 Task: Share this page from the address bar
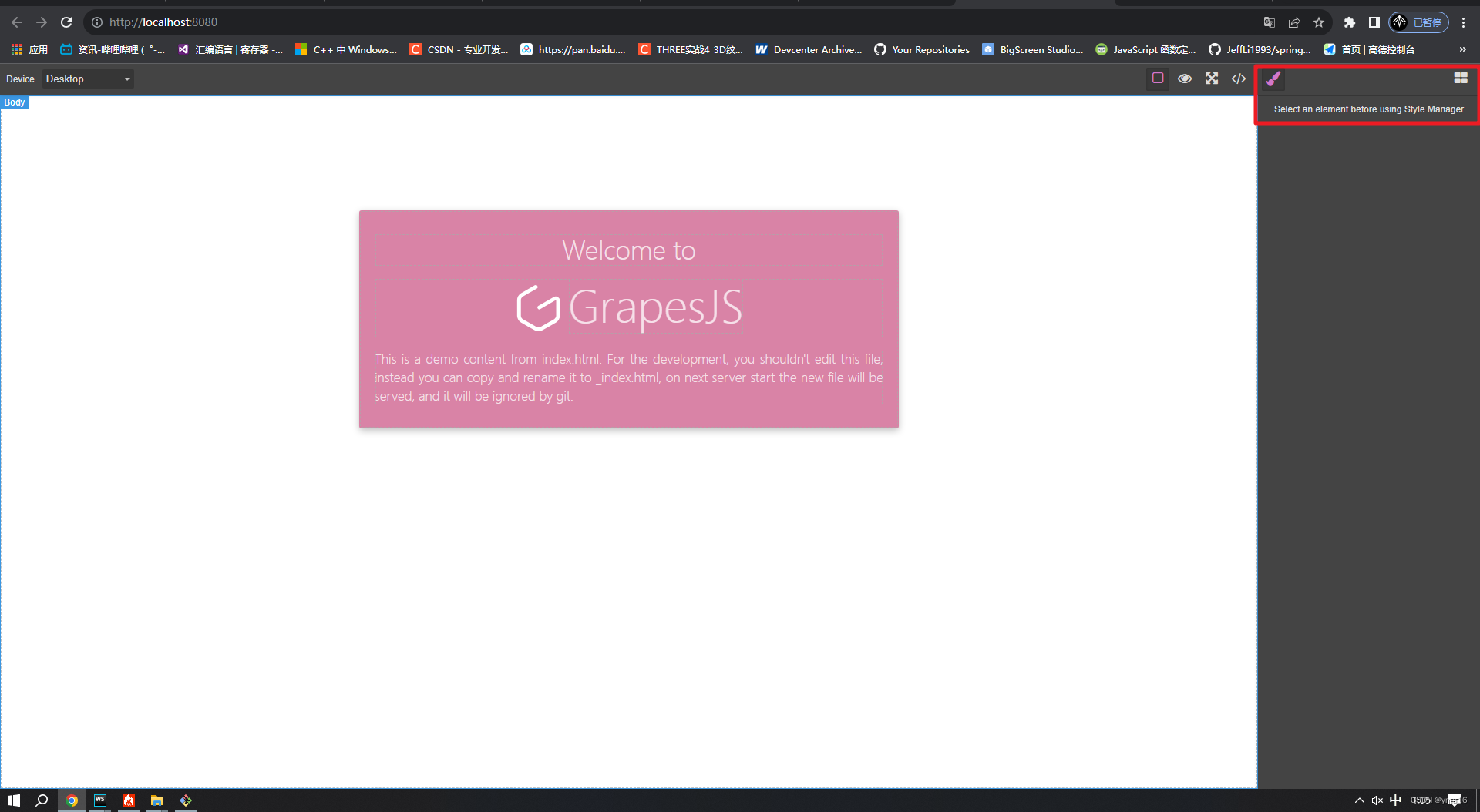pos(1294,22)
